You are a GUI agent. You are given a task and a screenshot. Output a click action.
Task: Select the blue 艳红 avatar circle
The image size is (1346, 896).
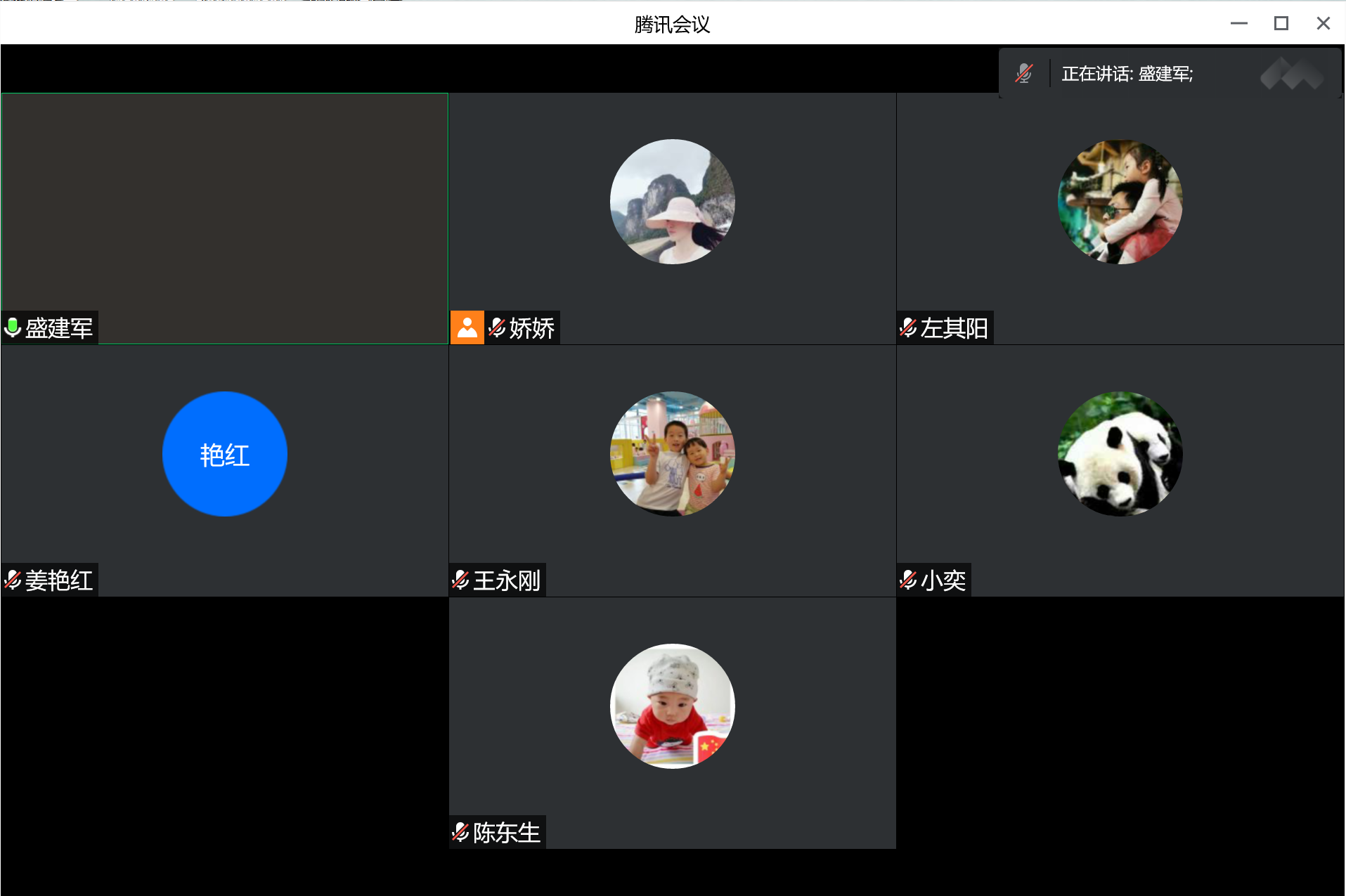point(224,454)
